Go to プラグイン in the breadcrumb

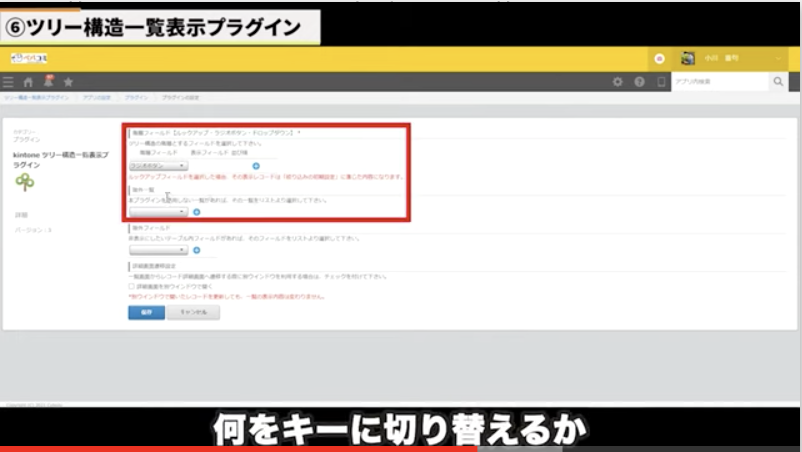(x=136, y=98)
